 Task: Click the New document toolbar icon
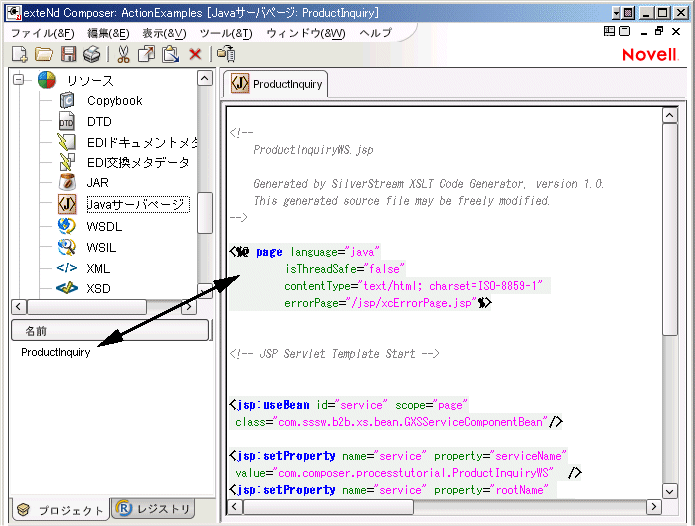pos(20,54)
